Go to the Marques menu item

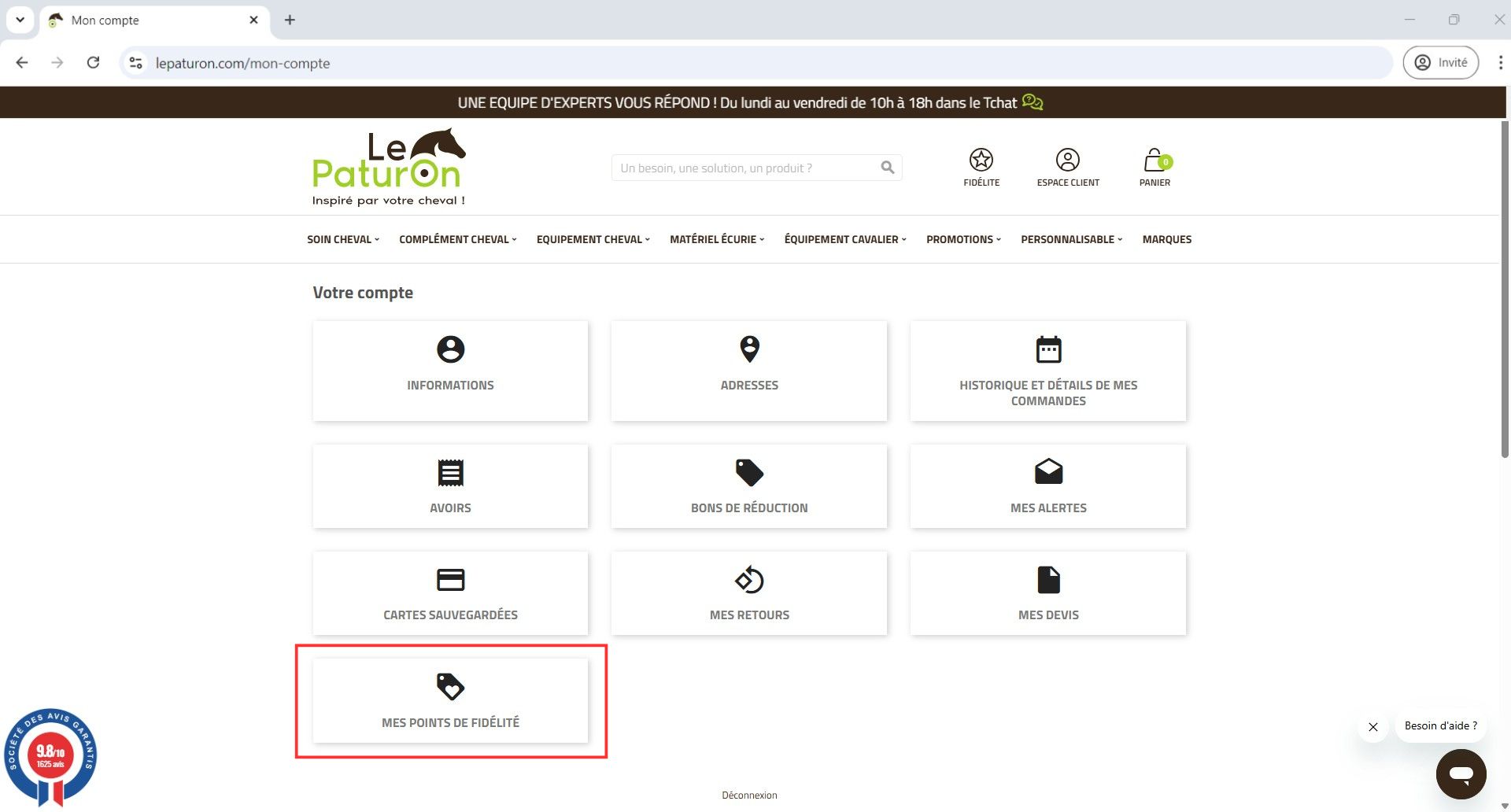pyautogui.click(x=1166, y=239)
